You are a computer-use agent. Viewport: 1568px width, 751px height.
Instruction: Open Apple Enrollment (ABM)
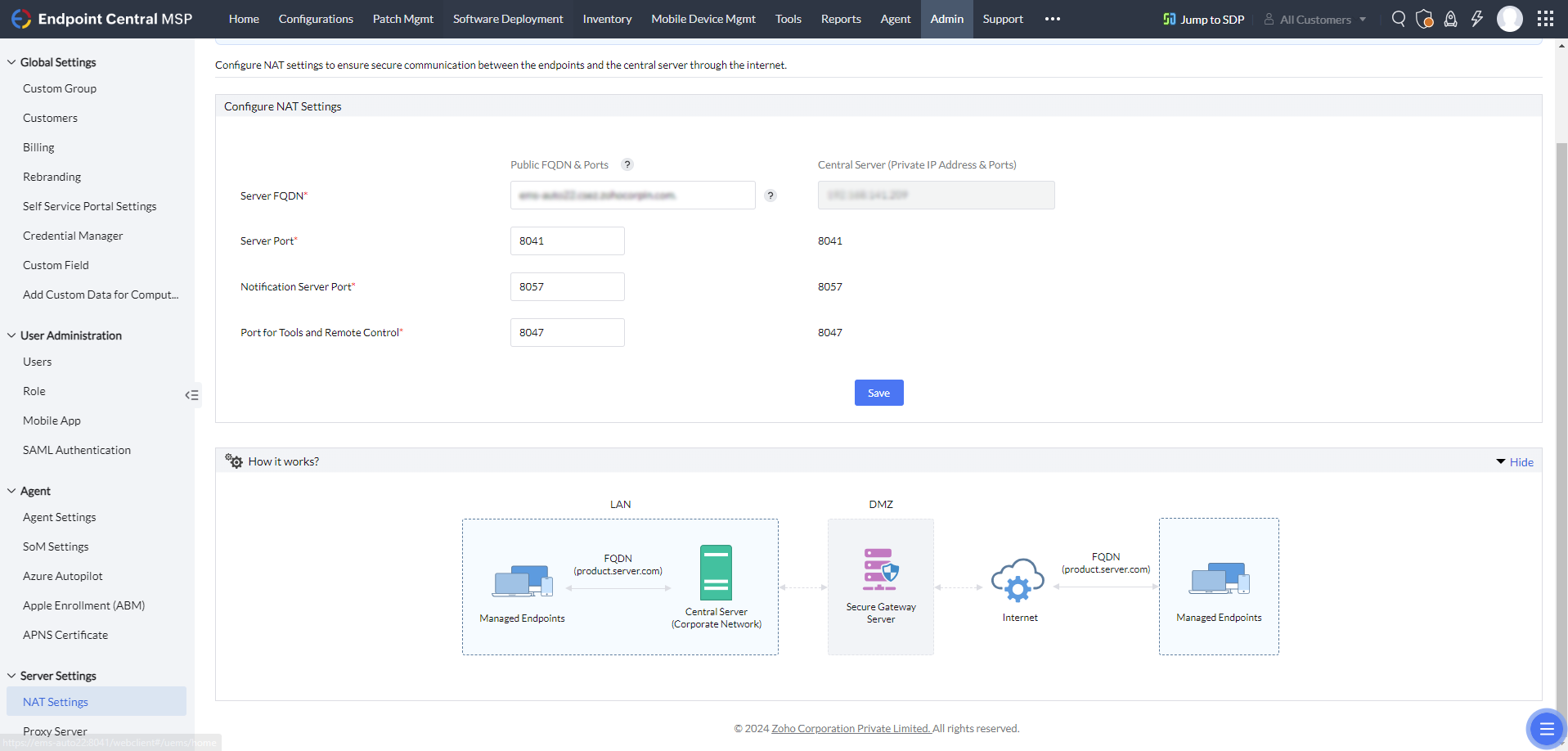click(x=83, y=605)
